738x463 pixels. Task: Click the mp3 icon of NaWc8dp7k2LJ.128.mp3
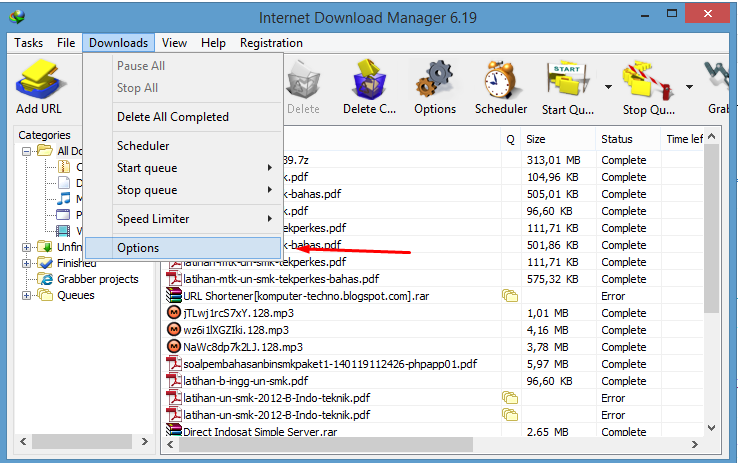(x=174, y=346)
